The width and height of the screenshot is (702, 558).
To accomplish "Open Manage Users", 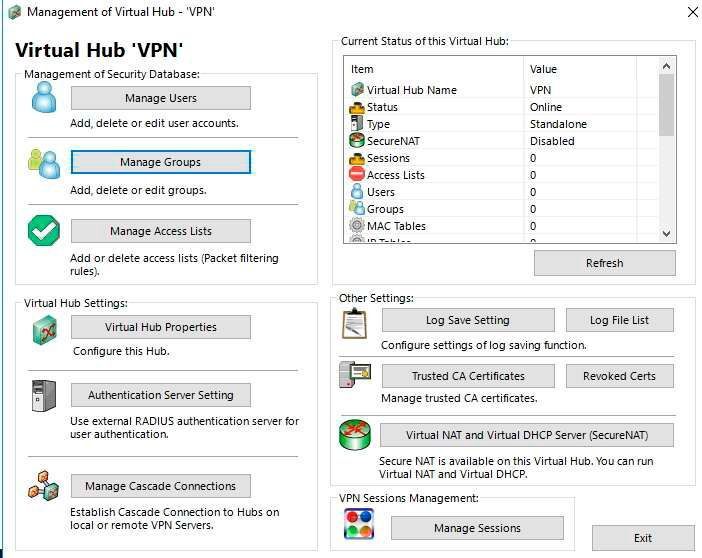I will pos(161,98).
